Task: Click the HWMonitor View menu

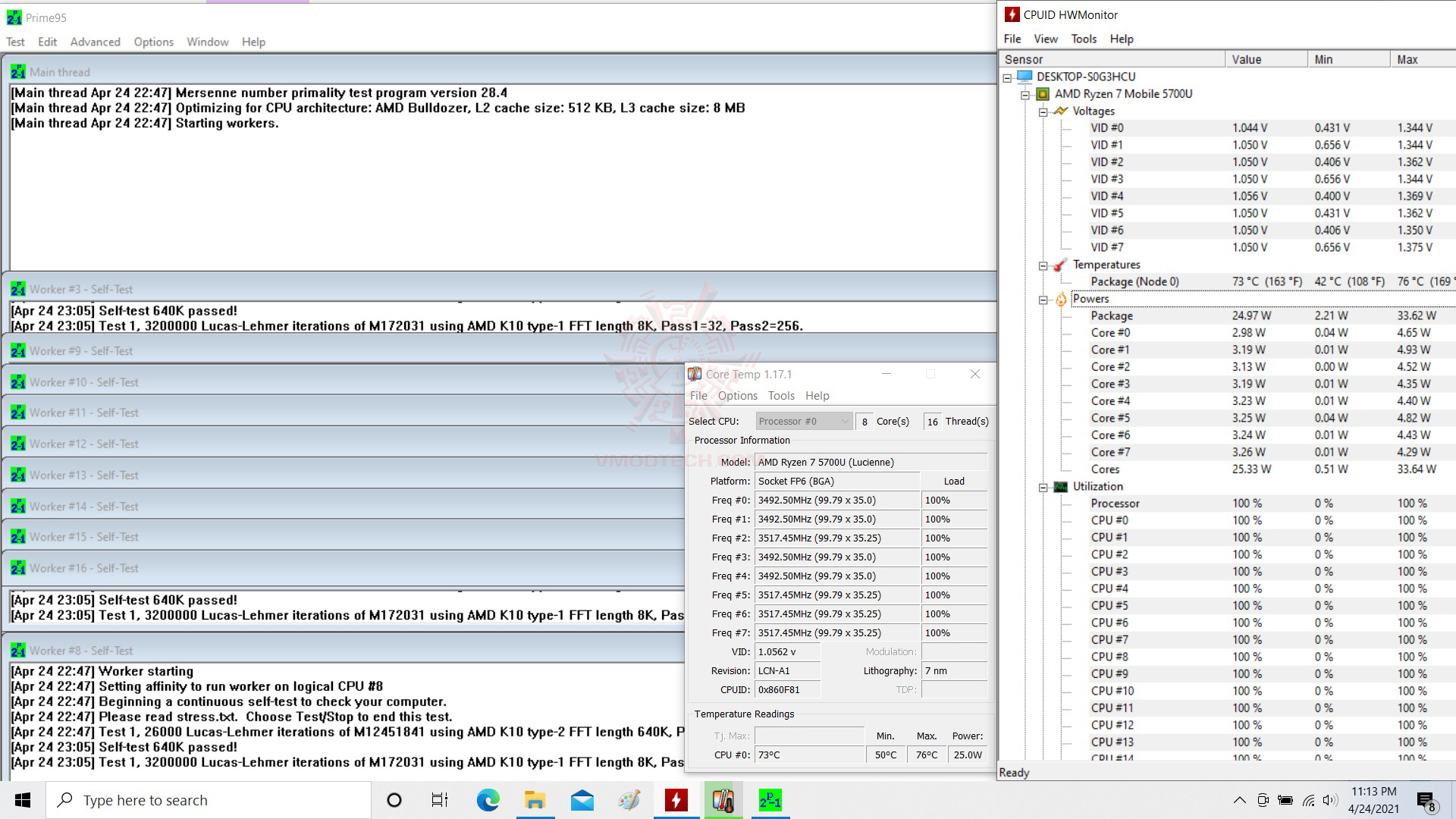Action: click(x=1045, y=38)
